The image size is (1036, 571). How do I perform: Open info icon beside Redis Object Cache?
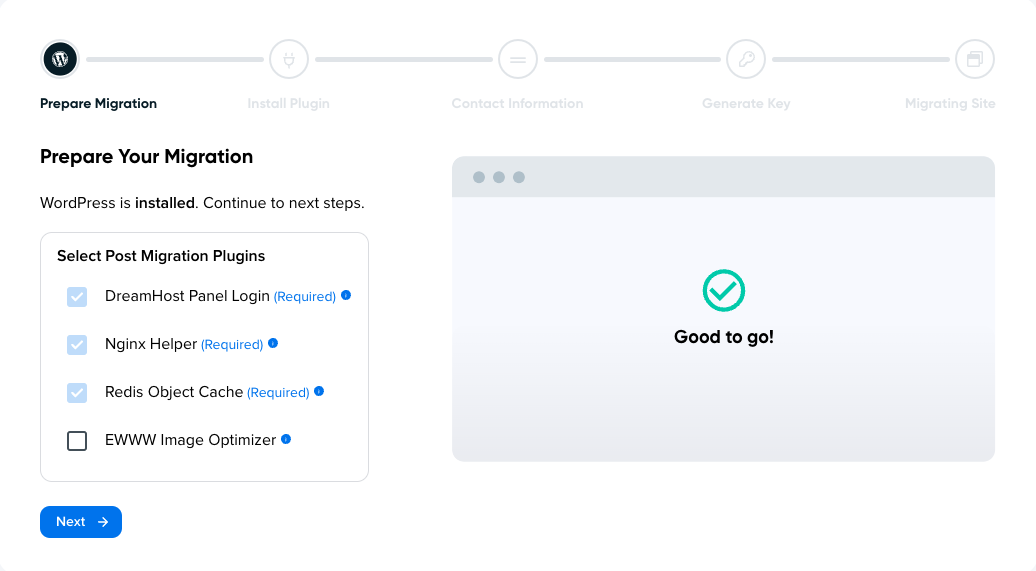319,391
